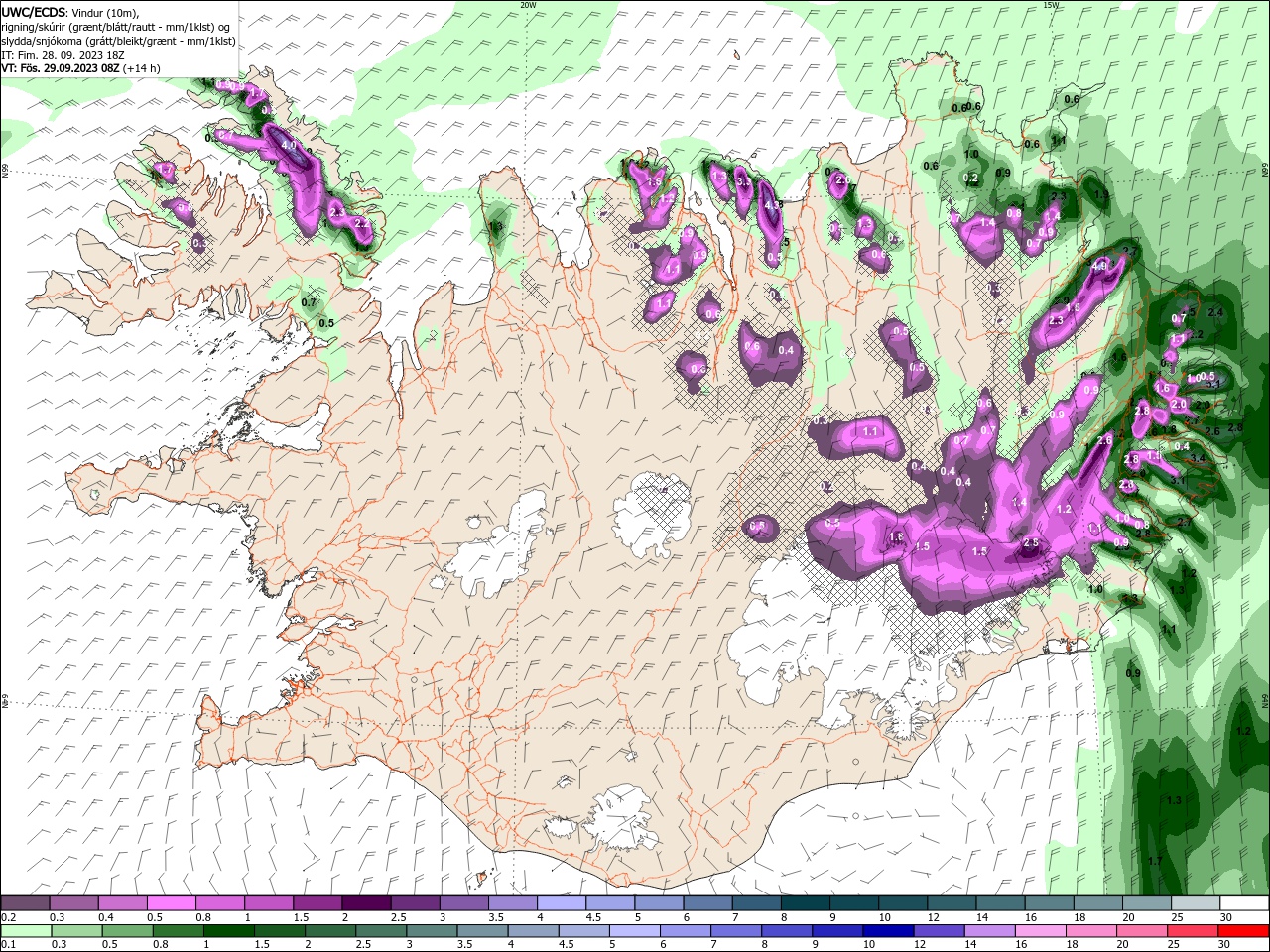The image size is (1270, 952).
Task: Click the 'VT: Fös. 29.09.2023 08Z' valid time
Action: pos(62,68)
